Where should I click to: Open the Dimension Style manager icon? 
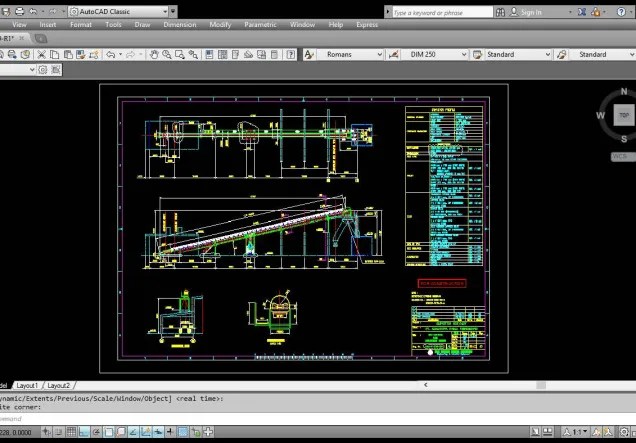(393, 54)
